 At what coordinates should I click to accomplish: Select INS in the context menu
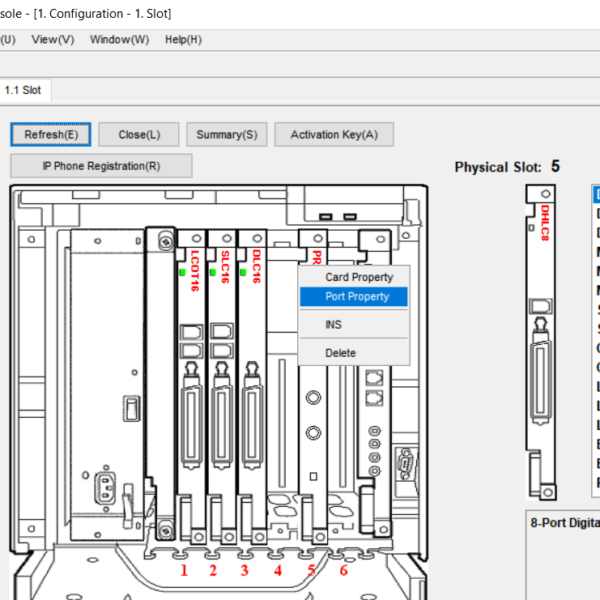[334, 325]
